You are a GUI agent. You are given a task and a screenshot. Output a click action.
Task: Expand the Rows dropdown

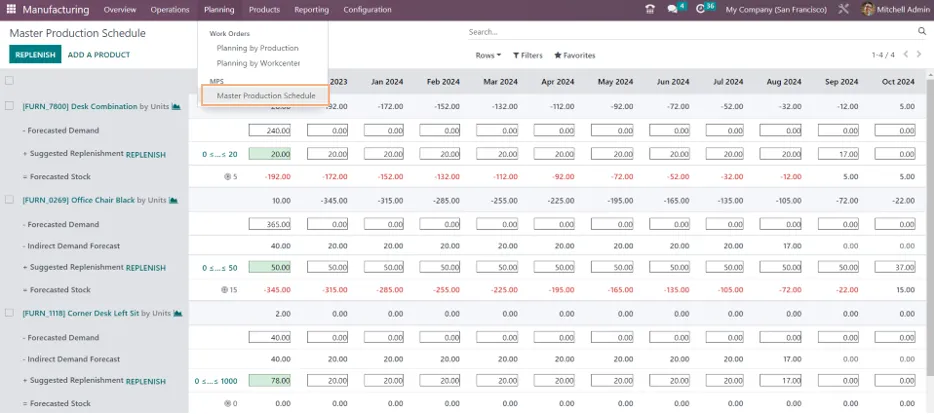pyautogui.click(x=488, y=55)
